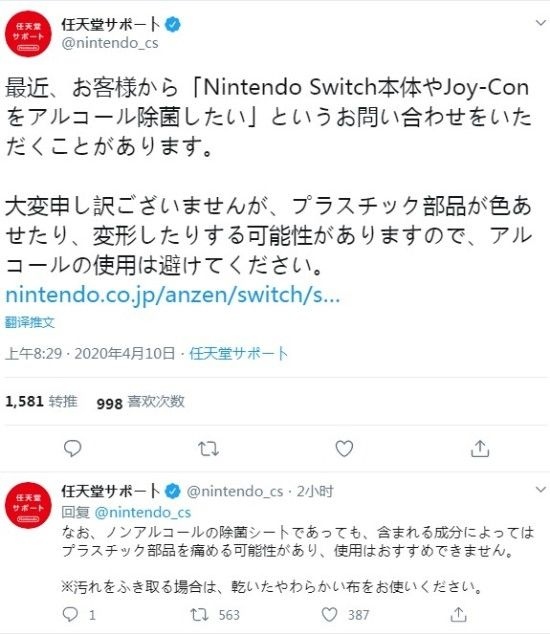The image size is (550, 635).
Task: Click the 2小时 timestamp on reply tweet
Action: 315,491
